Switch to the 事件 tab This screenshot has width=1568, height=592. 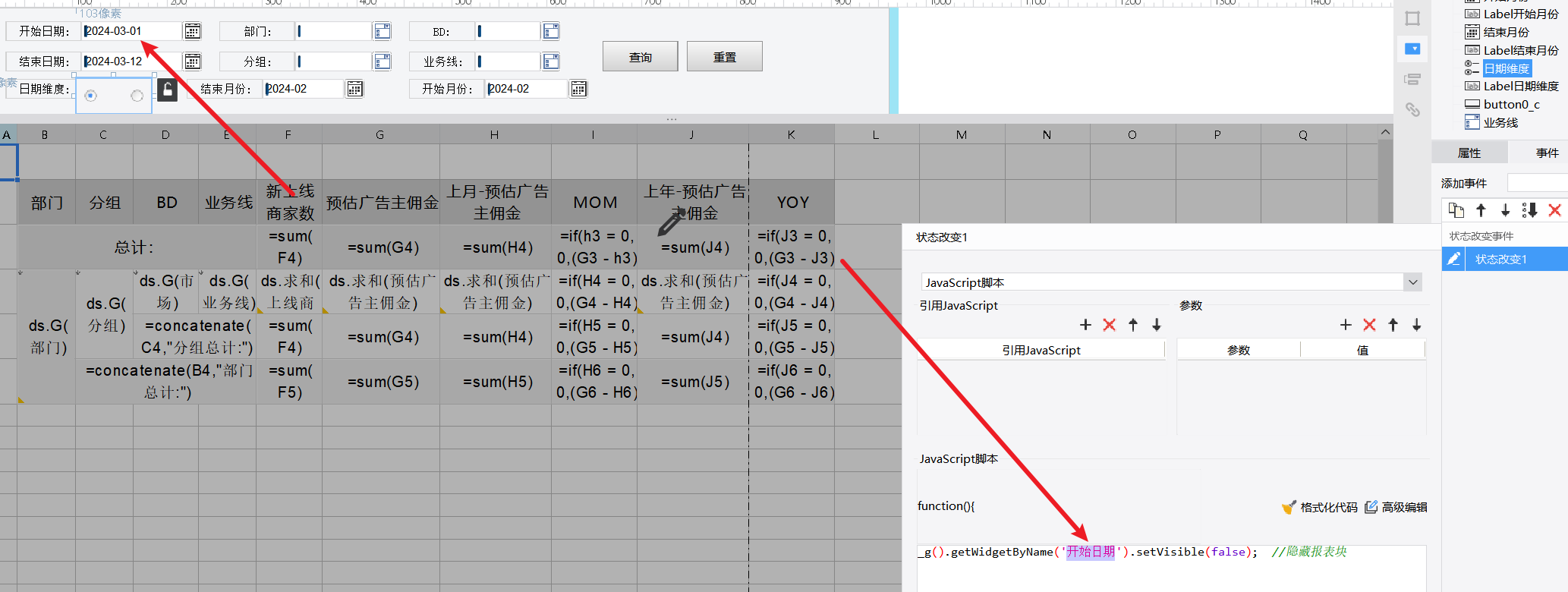1548,153
